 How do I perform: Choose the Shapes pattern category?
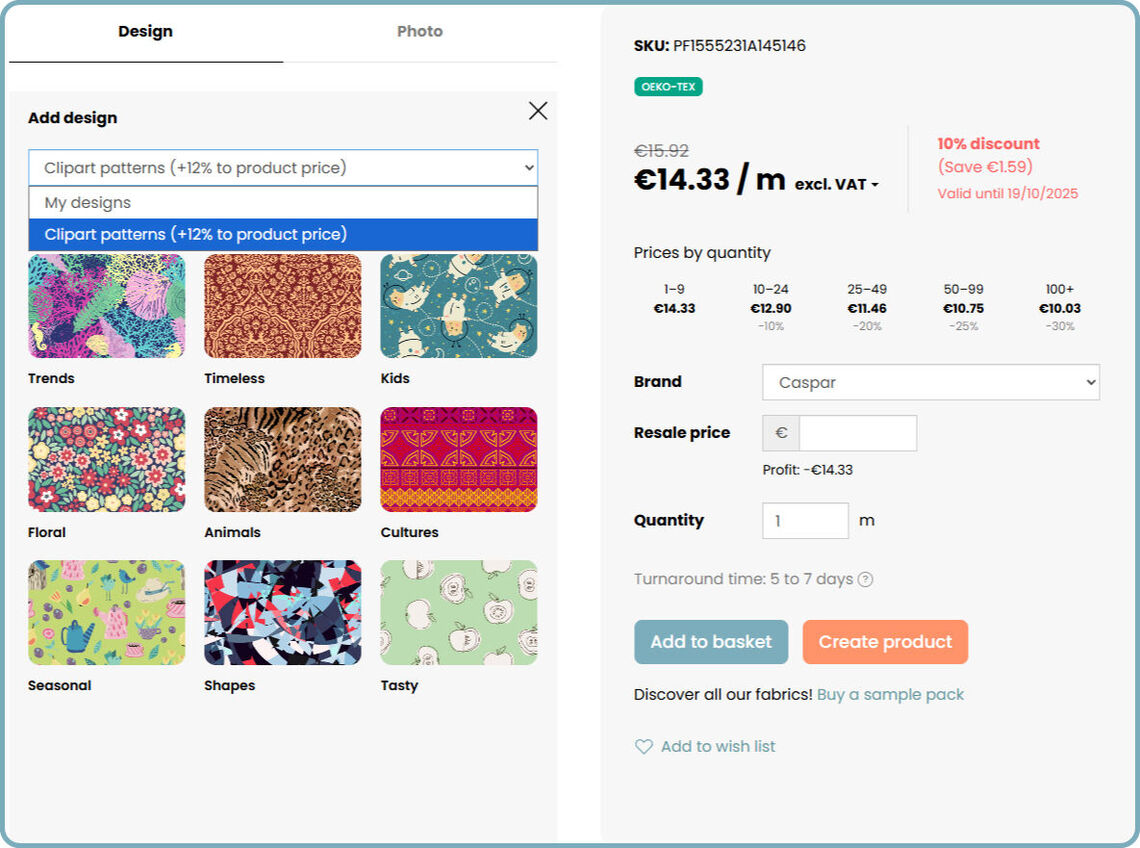pyautogui.click(x=283, y=612)
